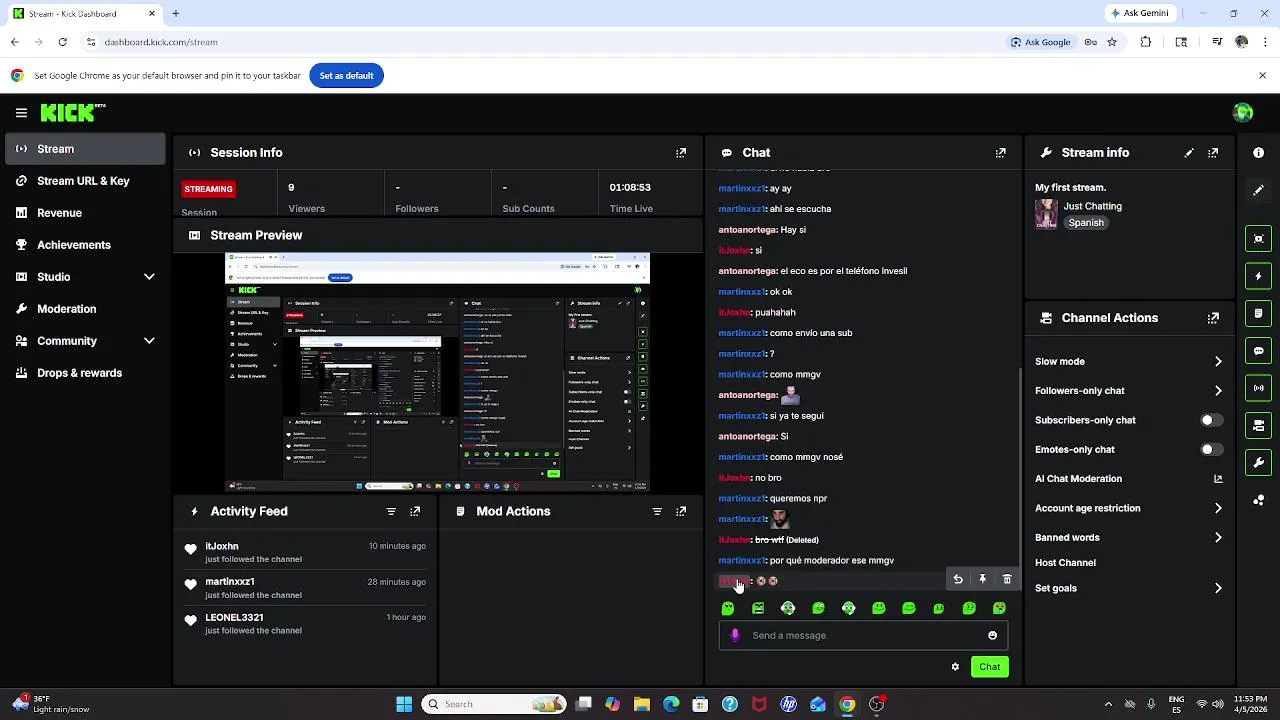Open Host Channel action
Screen dimensions: 1280x720
pyautogui.click(x=1065, y=563)
